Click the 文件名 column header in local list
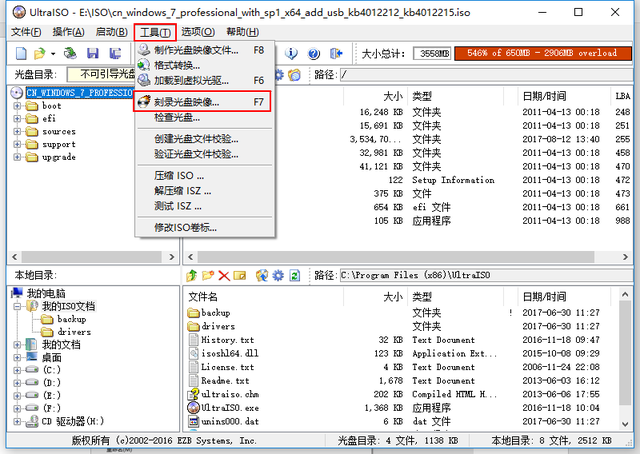The image size is (640, 454). pyautogui.click(x=264, y=296)
